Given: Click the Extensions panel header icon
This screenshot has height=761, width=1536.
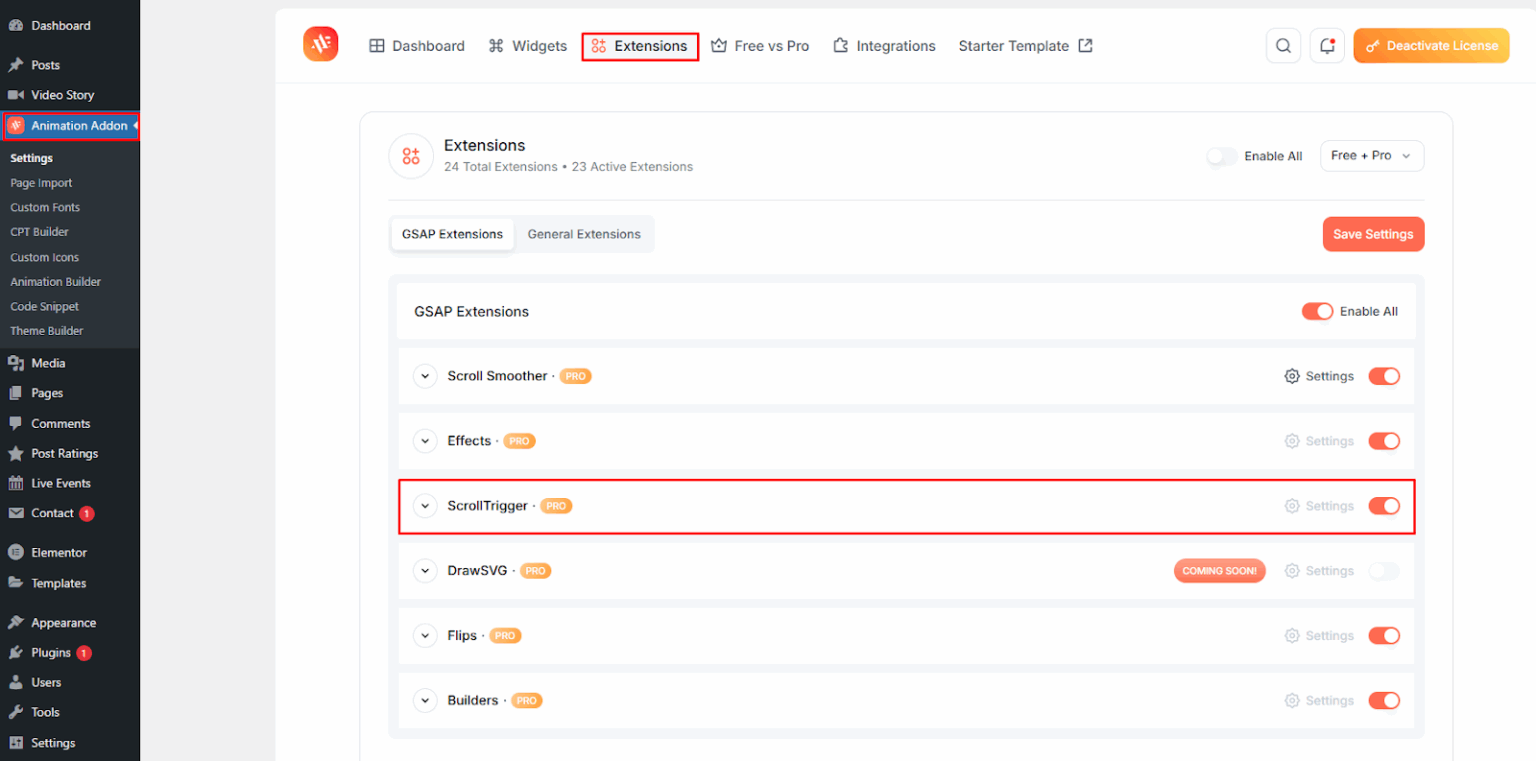Looking at the screenshot, I should 411,156.
